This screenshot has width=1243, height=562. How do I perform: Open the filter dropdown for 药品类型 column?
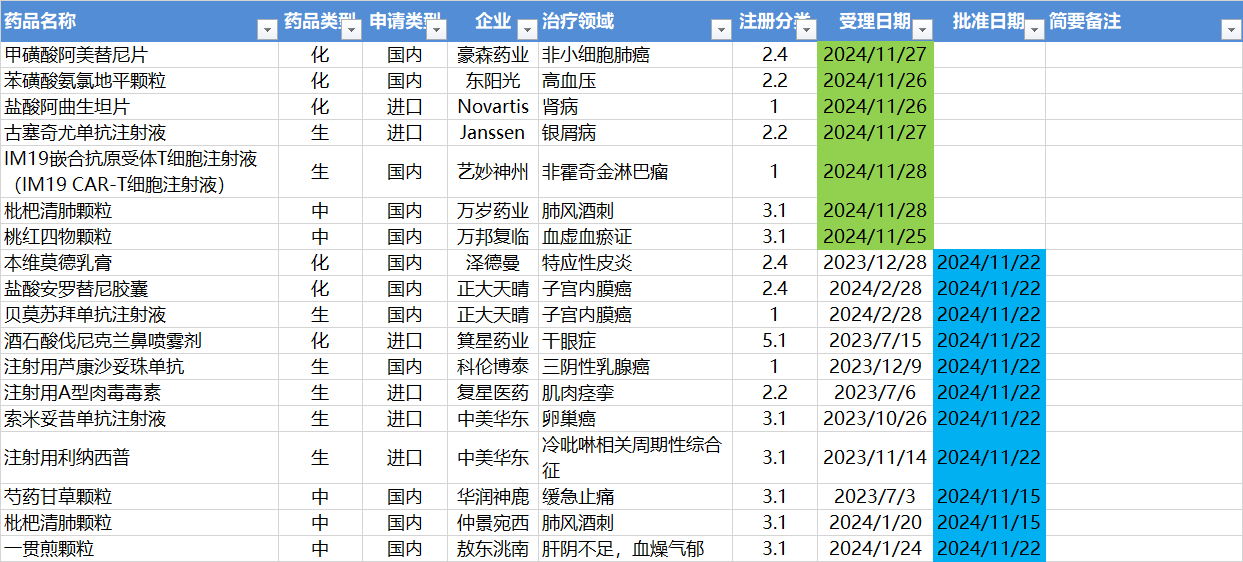tap(351, 30)
